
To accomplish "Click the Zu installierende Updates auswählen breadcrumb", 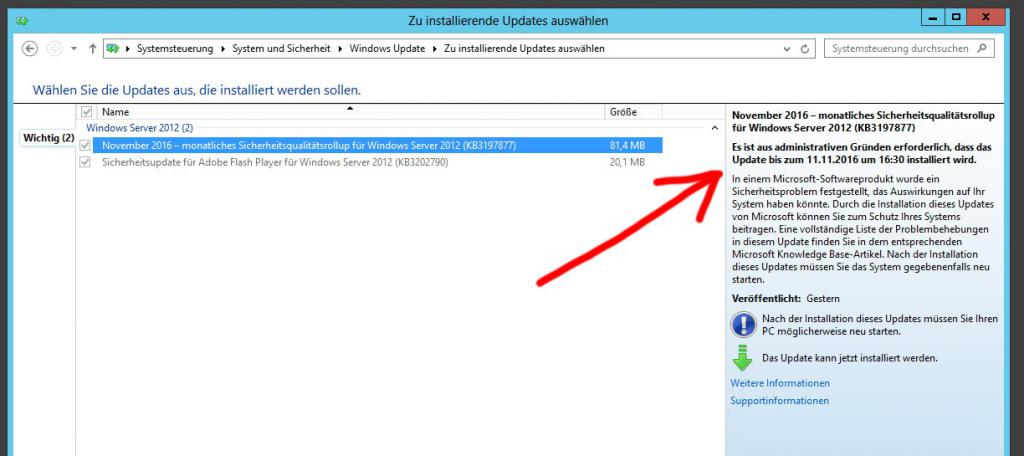I will click(524, 49).
